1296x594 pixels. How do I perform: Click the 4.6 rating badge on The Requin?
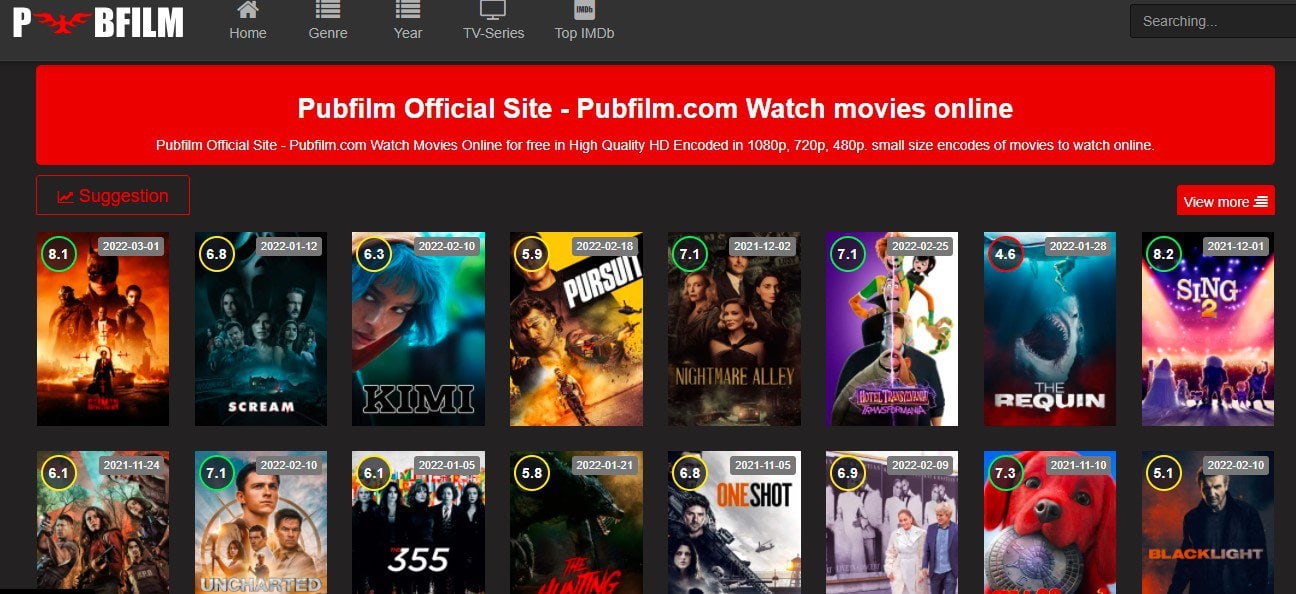tap(1005, 255)
